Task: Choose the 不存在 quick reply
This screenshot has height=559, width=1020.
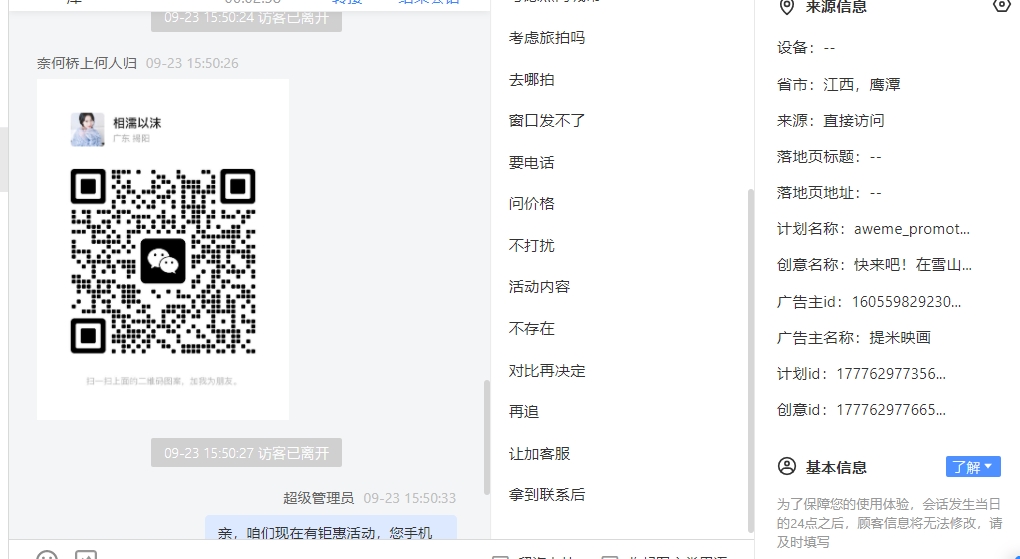Action: tap(531, 328)
